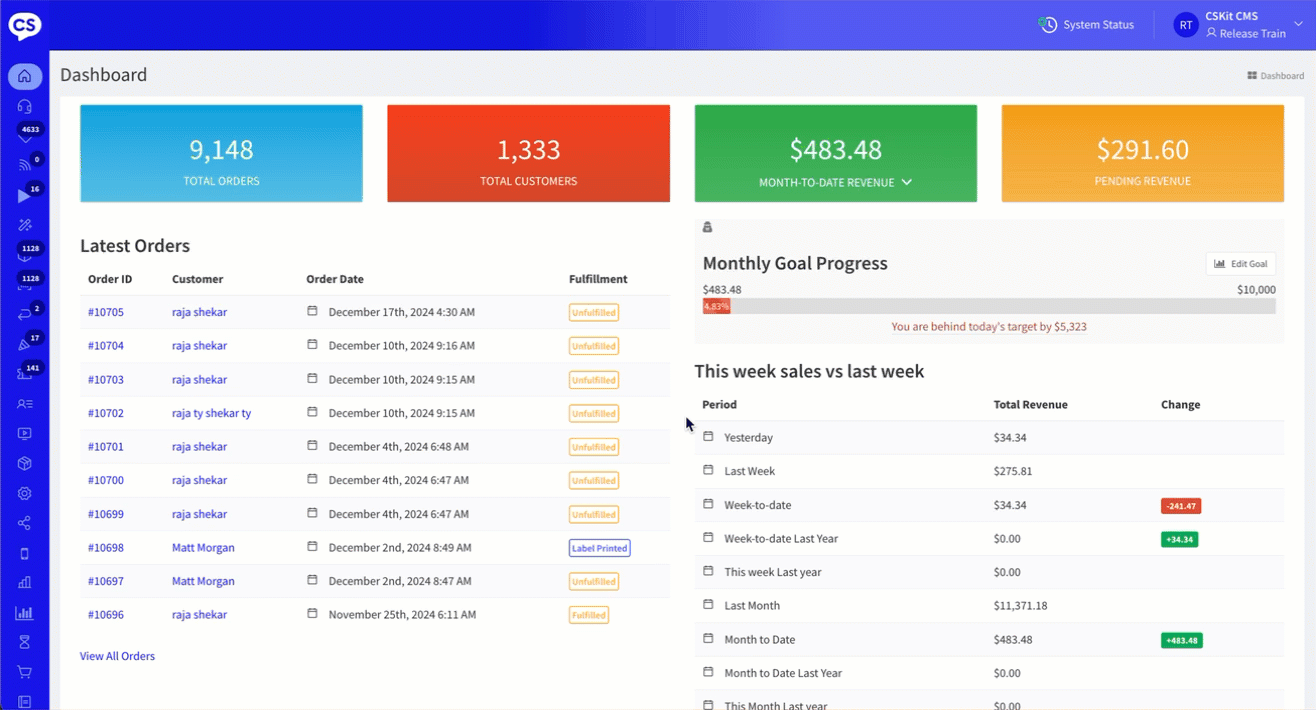Image resolution: width=1316 pixels, height=710 pixels.
Task: Click the hourglass icon in sidebar
Action: (24, 642)
